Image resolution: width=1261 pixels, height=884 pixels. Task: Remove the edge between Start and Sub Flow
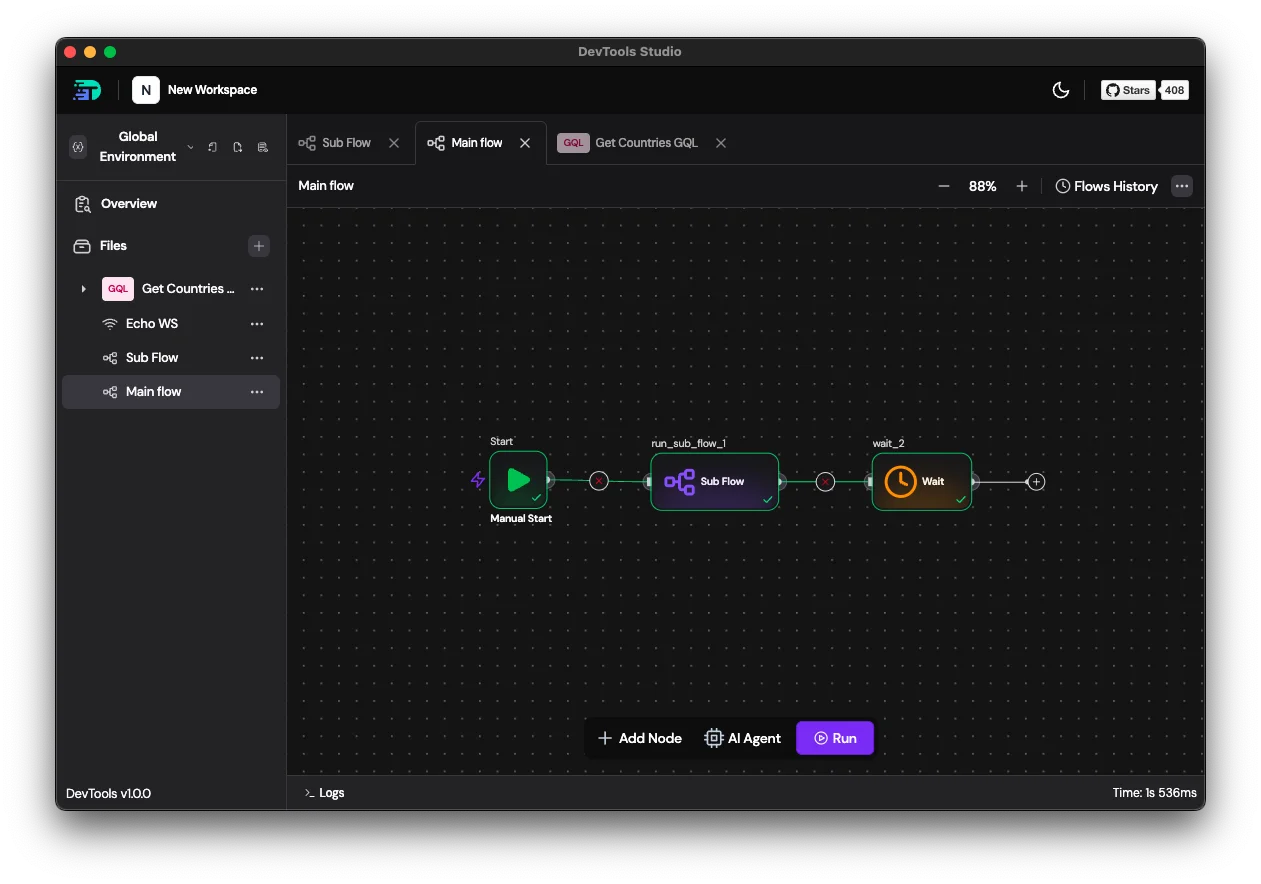[599, 481]
